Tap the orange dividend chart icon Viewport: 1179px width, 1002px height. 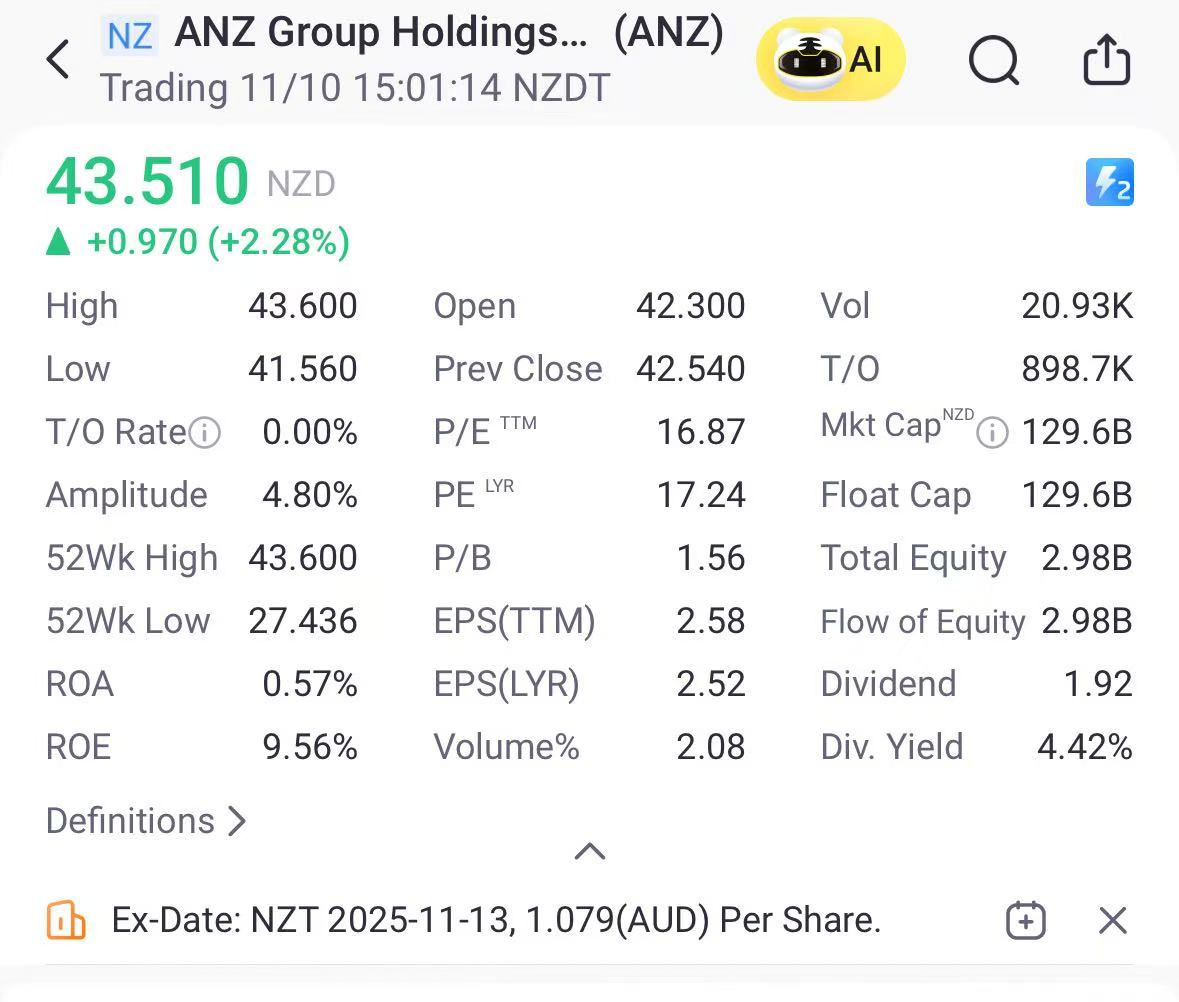(65, 920)
